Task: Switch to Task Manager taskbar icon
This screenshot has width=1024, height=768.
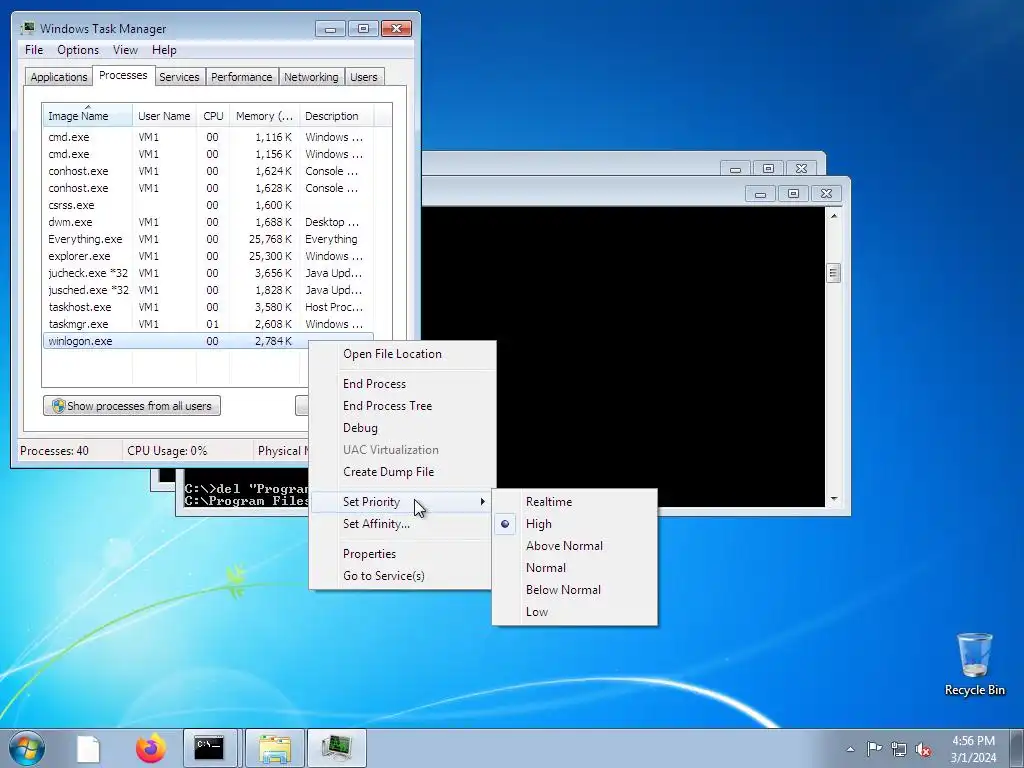Action: [x=336, y=748]
